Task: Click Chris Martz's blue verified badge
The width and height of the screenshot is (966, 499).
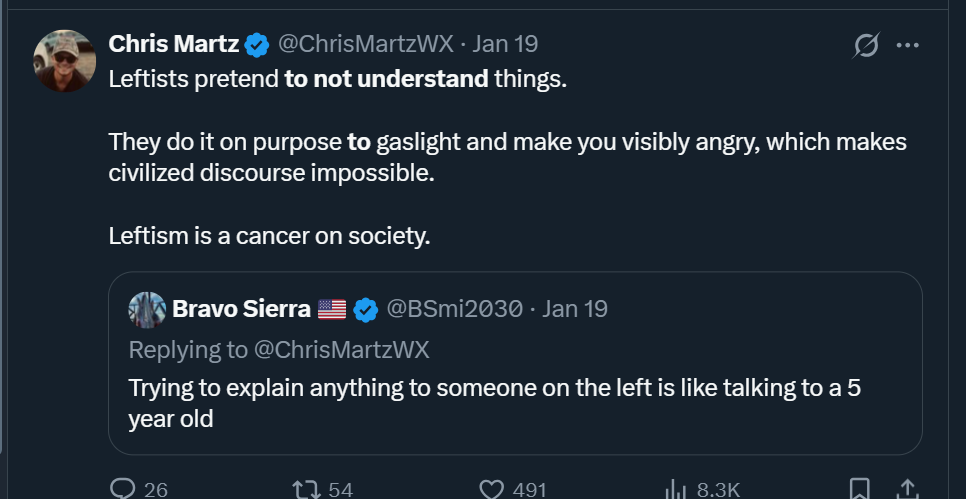Action: pos(257,44)
